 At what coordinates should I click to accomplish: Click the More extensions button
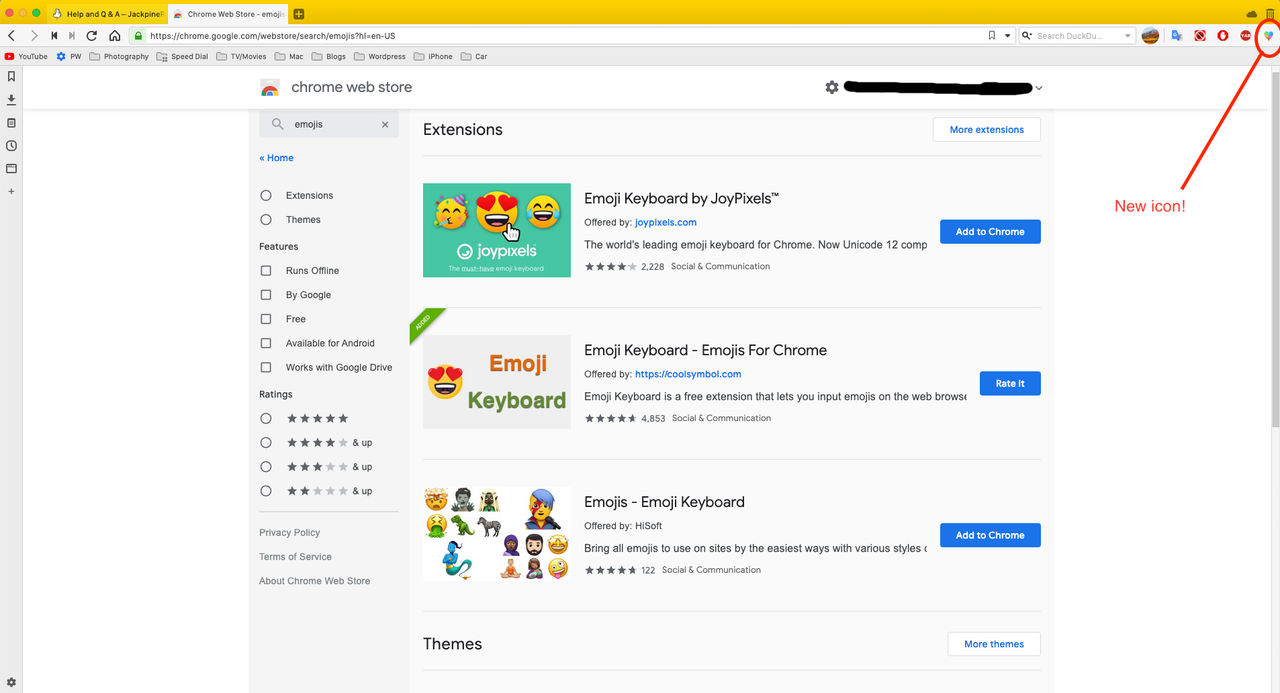pyautogui.click(x=986, y=130)
